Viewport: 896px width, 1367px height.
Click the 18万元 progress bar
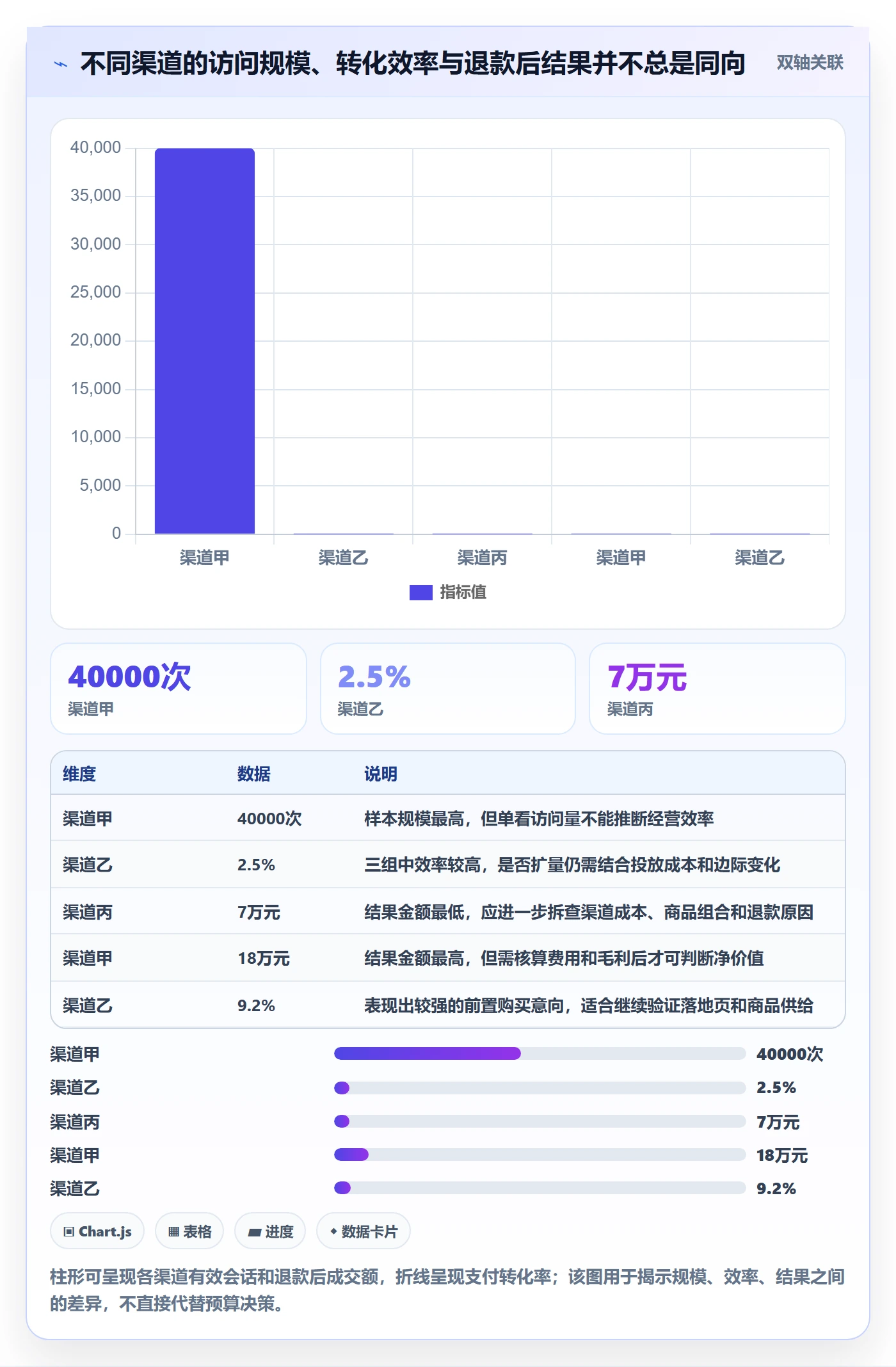[x=540, y=1155]
